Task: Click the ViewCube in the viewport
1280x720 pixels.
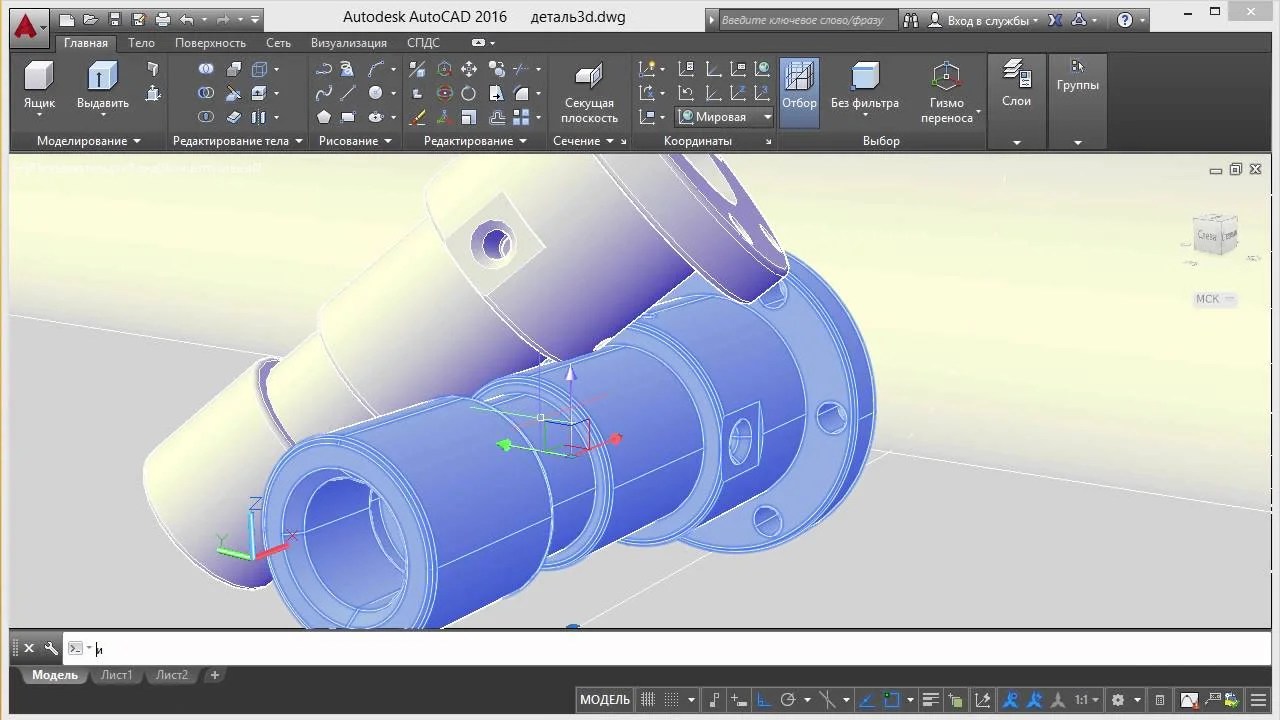Action: coord(1216,236)
